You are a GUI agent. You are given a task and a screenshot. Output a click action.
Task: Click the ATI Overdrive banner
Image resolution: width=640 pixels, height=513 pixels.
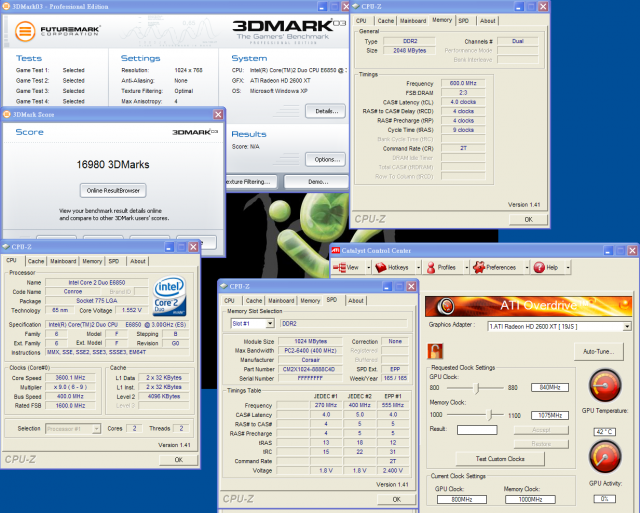(x=528, y=306)
